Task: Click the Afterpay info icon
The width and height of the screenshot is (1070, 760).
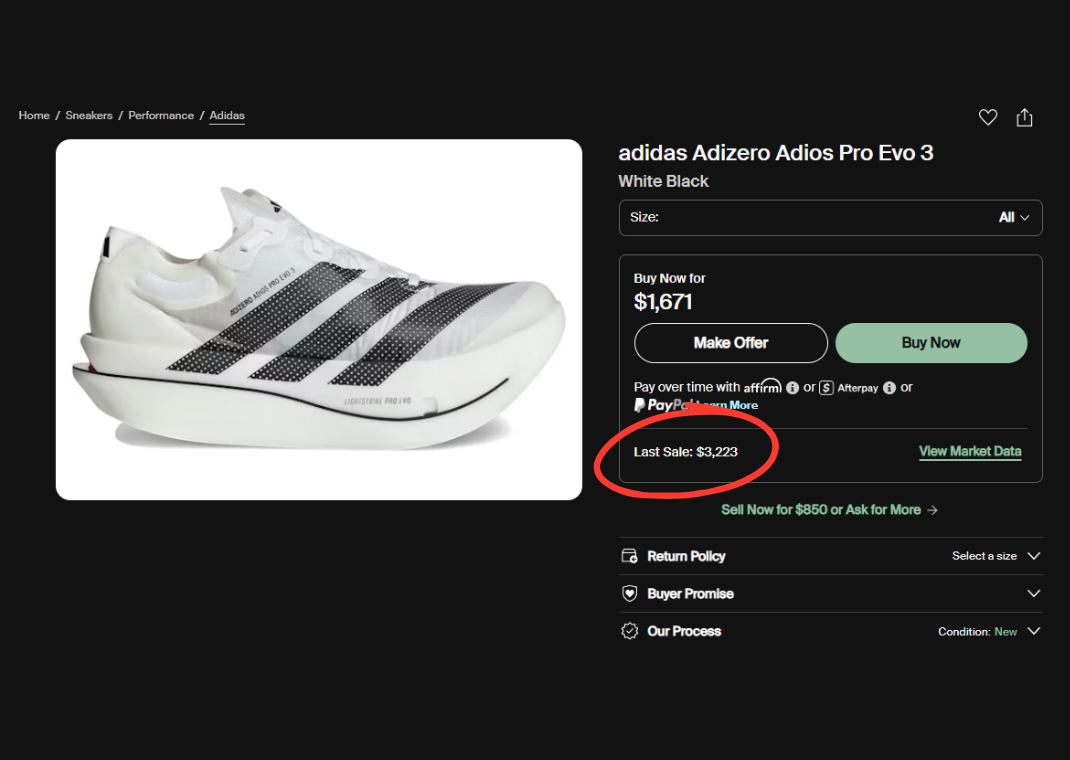Action: coord(889,387)
